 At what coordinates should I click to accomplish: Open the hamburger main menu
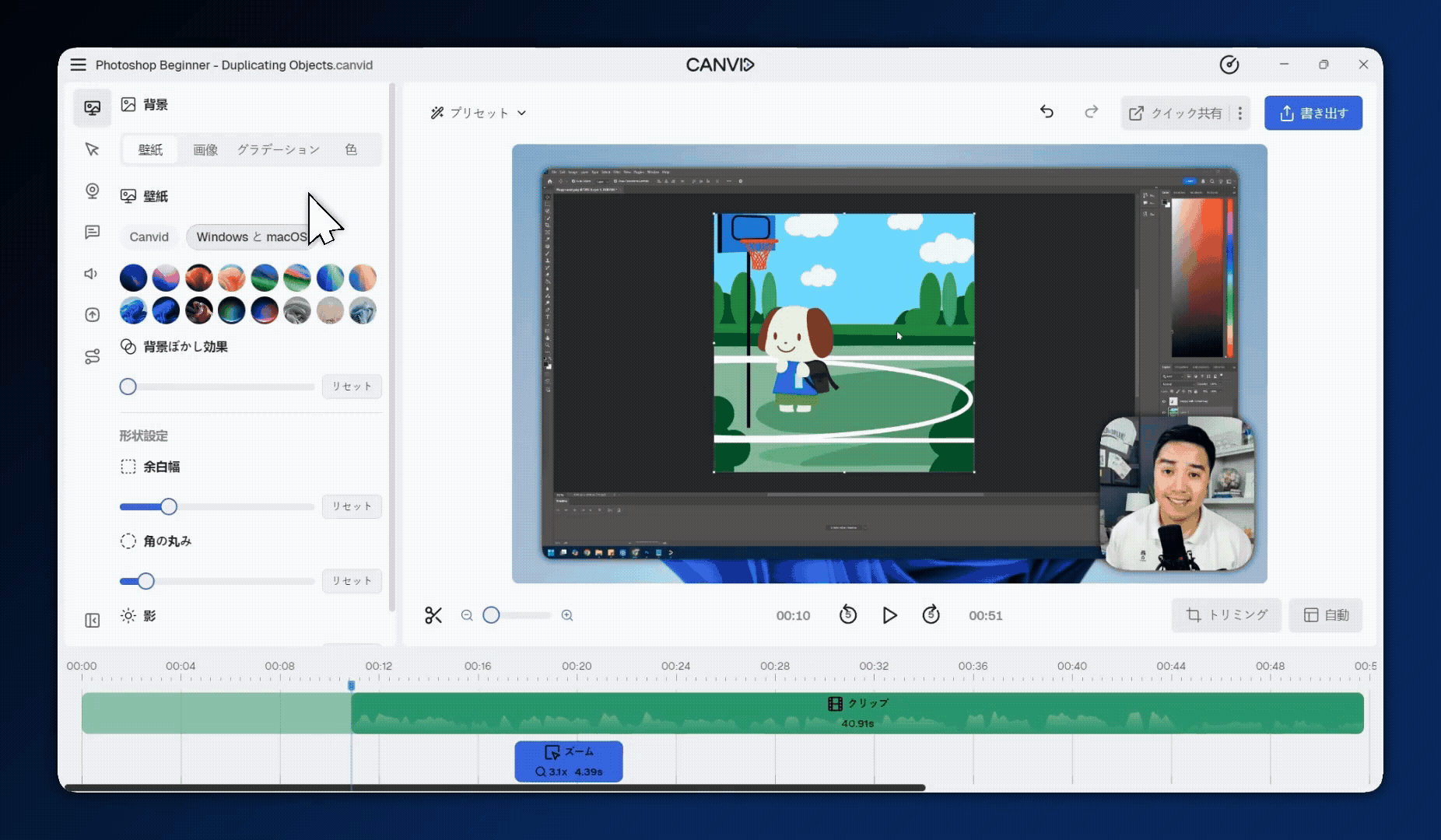click(x=78, y=65)
